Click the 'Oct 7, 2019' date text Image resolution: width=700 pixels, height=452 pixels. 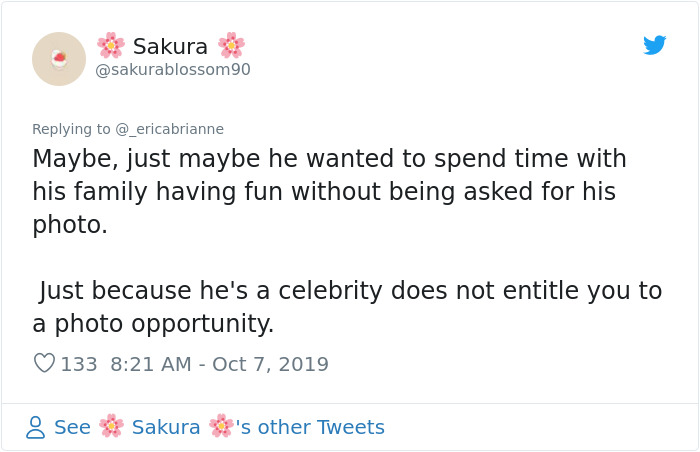tap(270, 364)
